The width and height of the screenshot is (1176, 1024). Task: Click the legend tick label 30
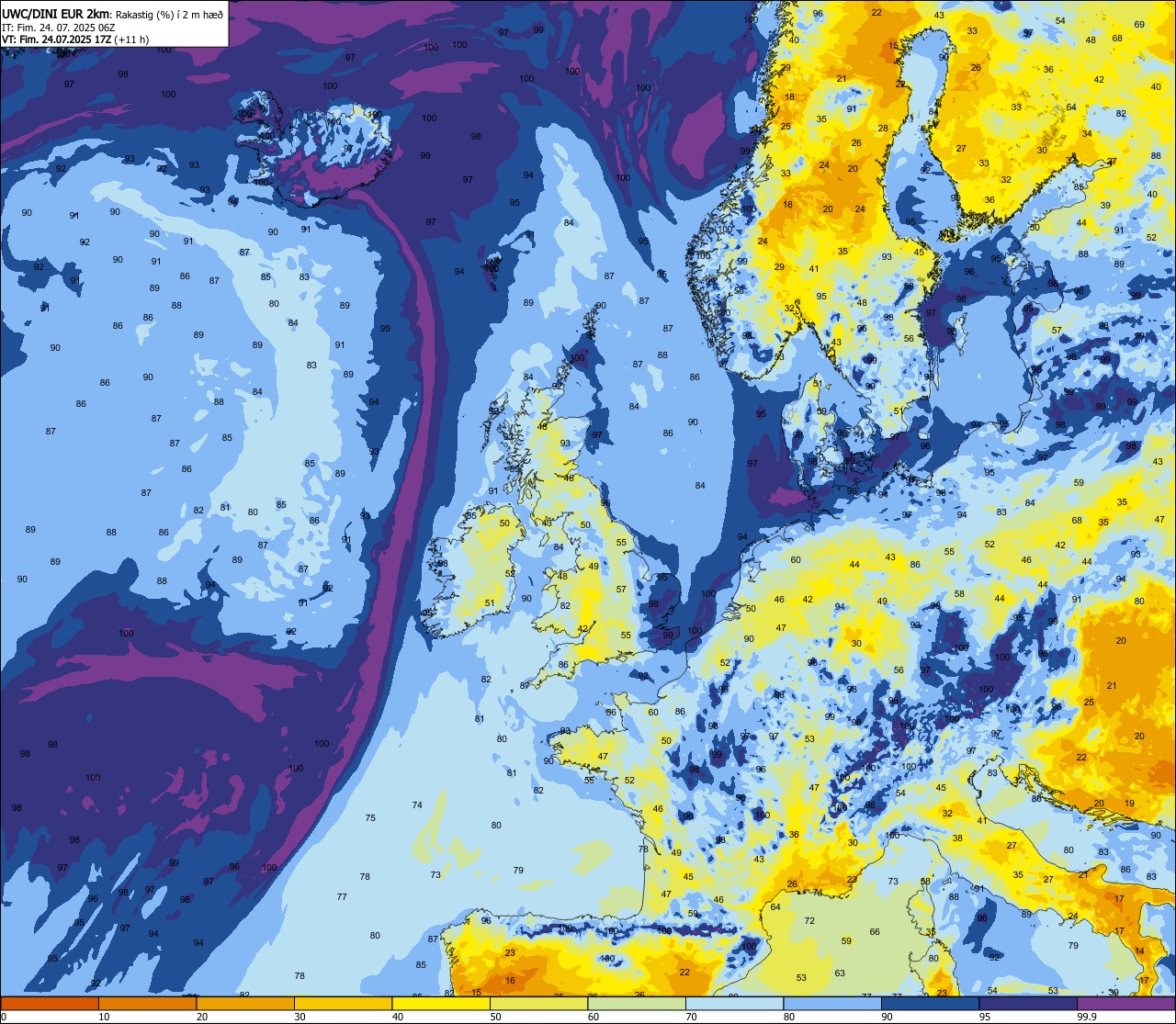tap(300, 1017)
